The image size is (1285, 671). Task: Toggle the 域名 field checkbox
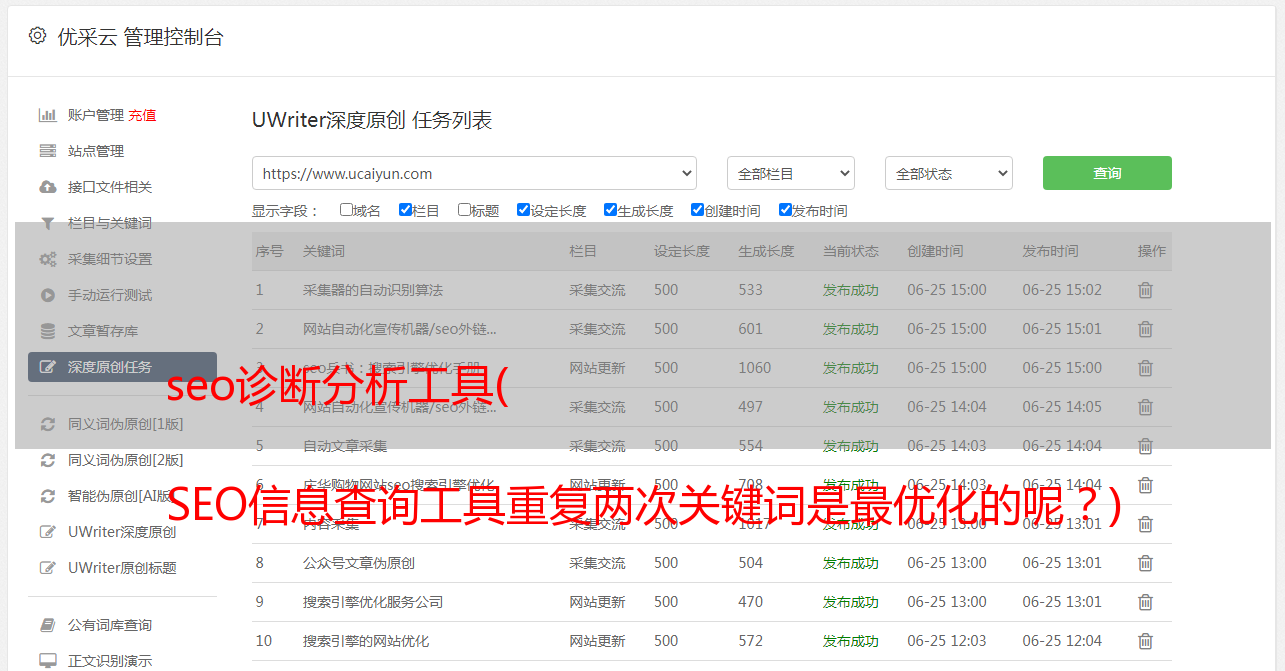[346, 210]
